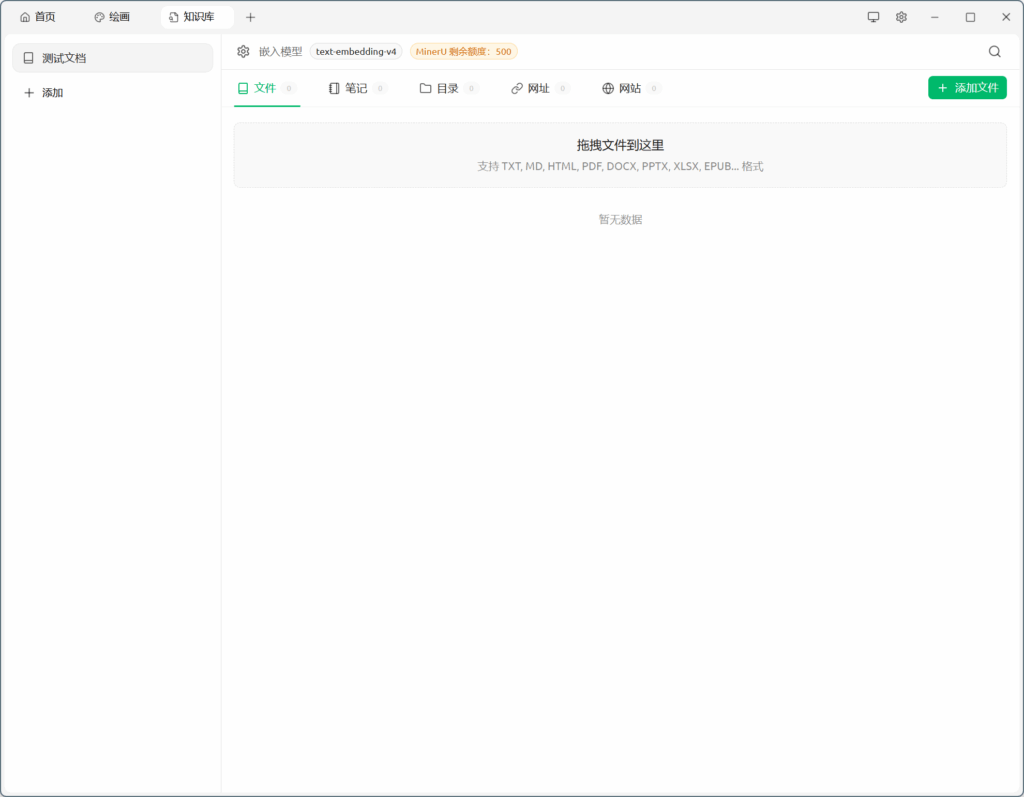Open the 网址 tab
Screen dimensions: 1024x797
pyautogui.click(x=538, y=88)
